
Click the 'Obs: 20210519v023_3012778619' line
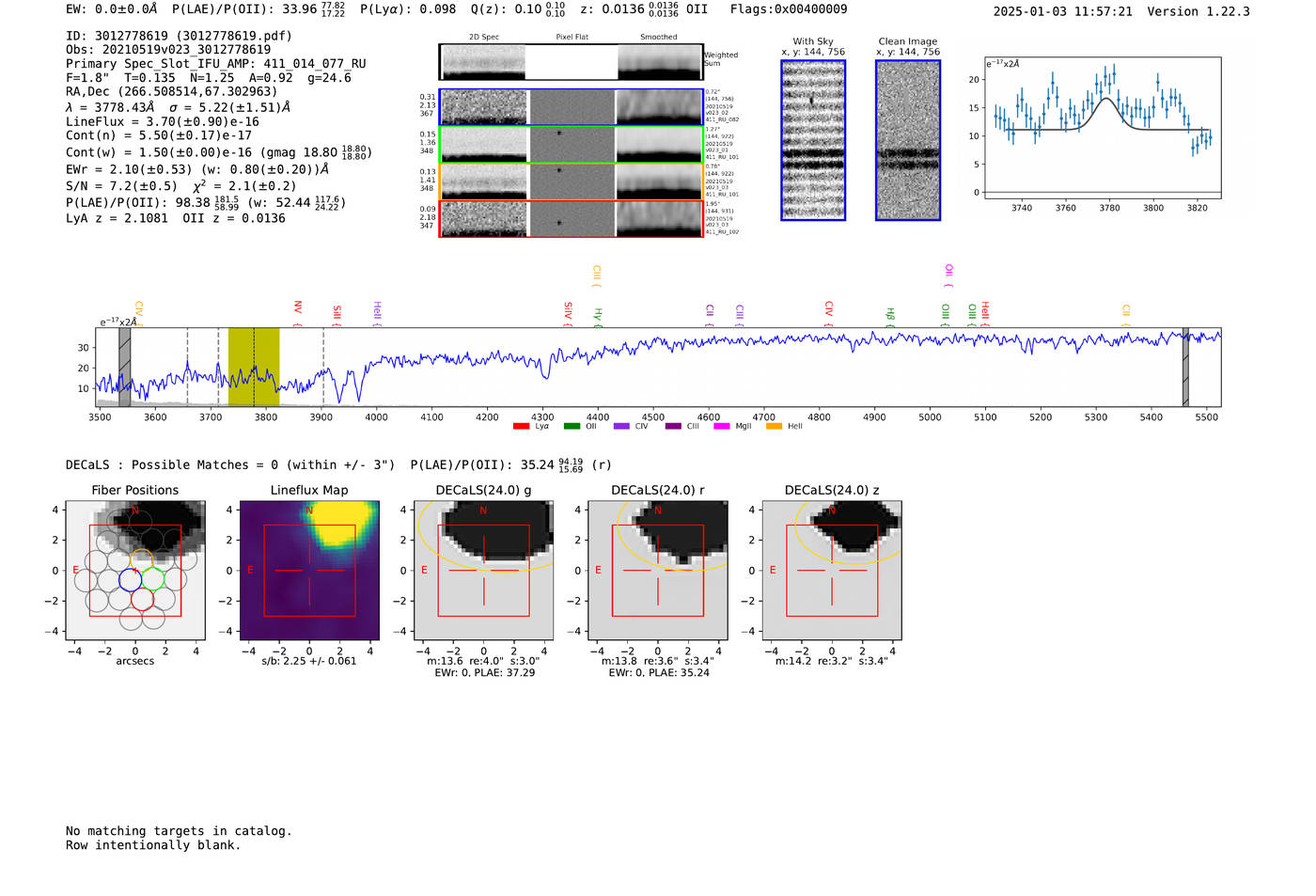[168, 50]
